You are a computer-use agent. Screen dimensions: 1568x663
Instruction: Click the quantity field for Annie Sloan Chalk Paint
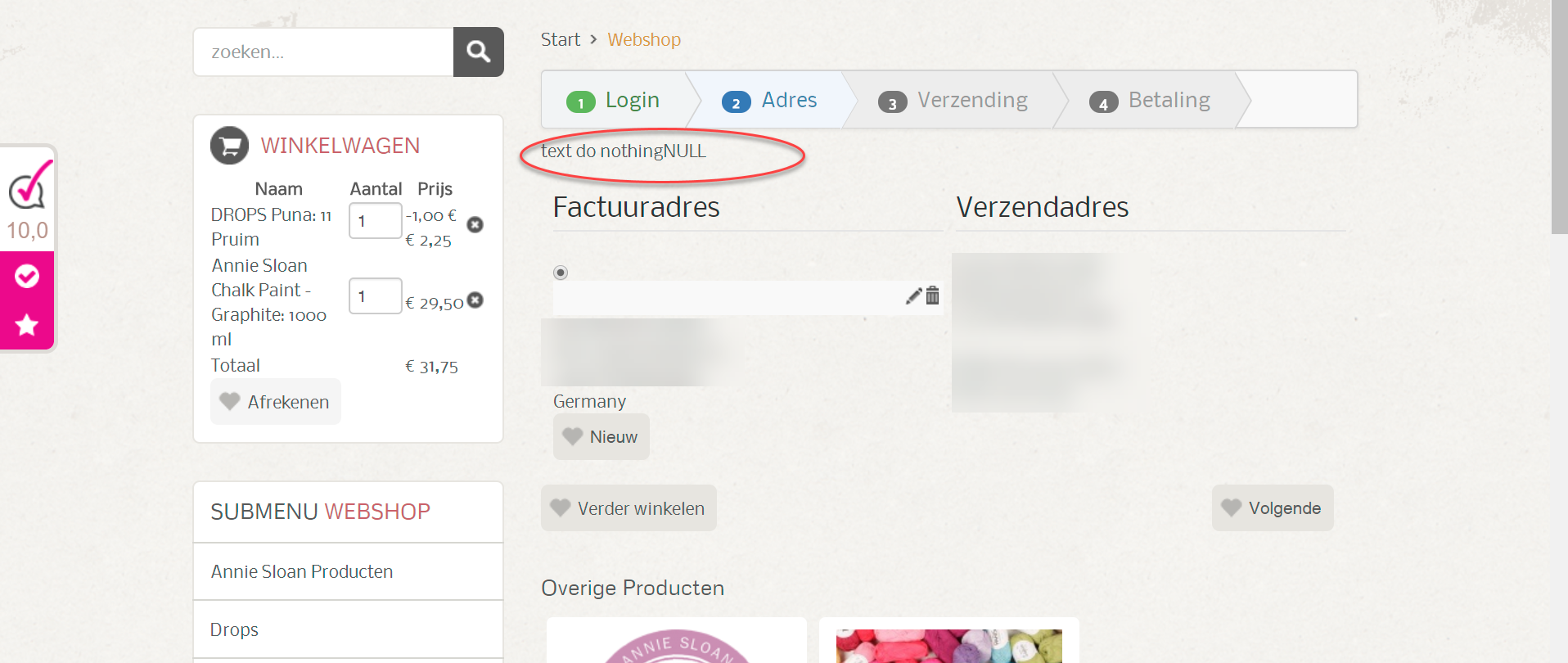375,296
